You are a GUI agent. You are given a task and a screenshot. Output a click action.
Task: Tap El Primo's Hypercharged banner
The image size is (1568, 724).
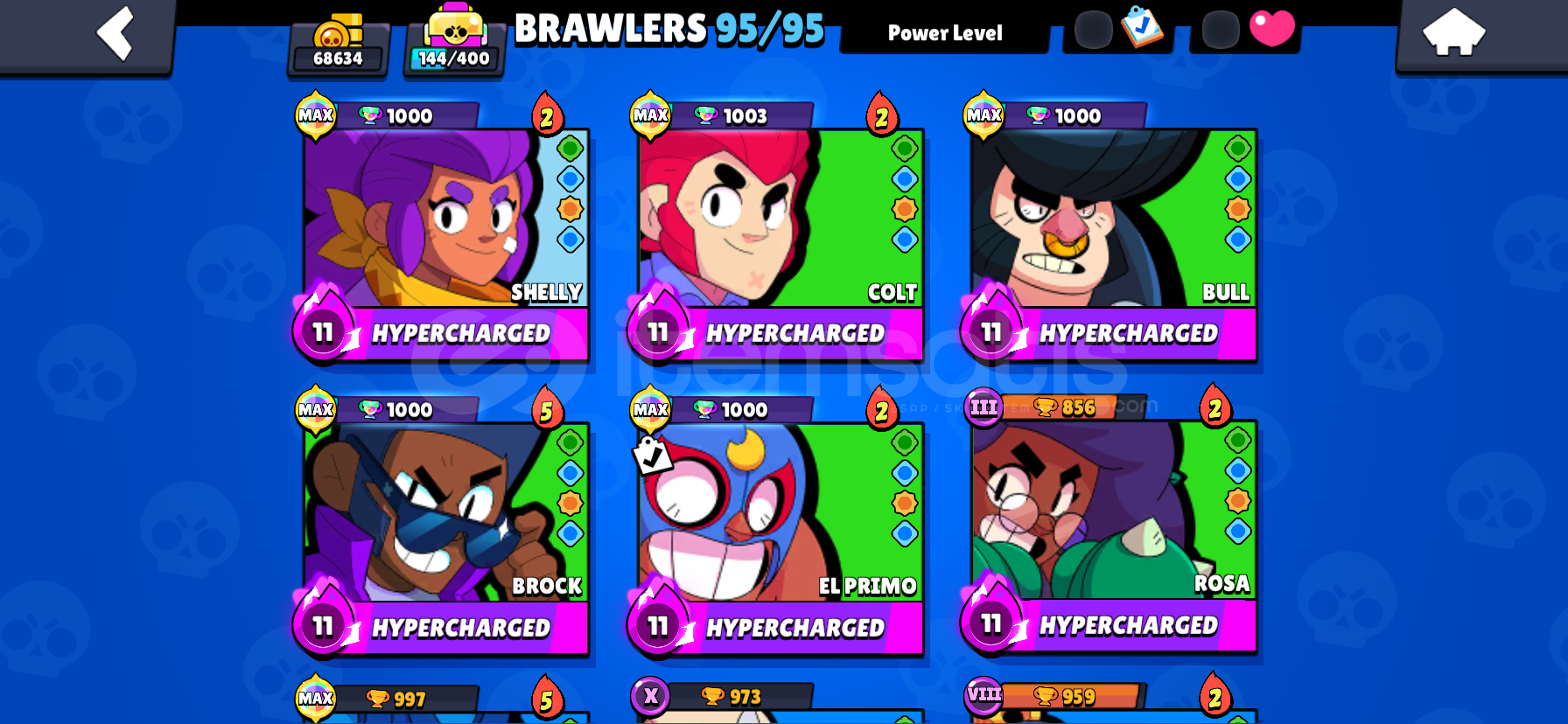(777, 627)
